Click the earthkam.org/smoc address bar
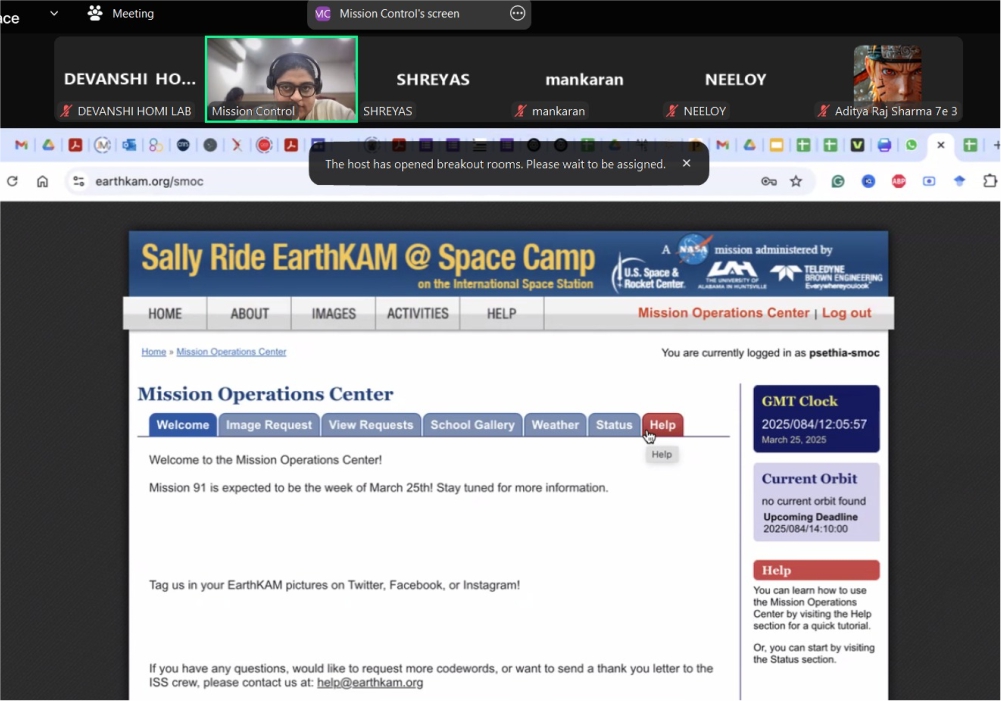 tap(400, 181)
